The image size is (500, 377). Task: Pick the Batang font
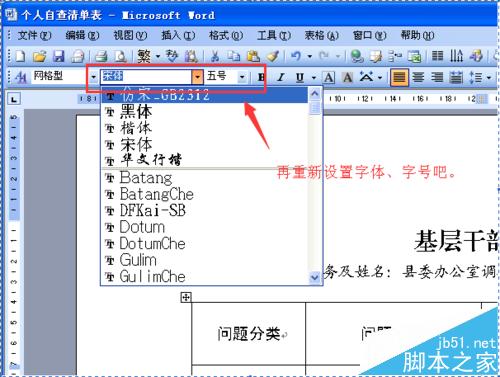[x=204, y=178]
